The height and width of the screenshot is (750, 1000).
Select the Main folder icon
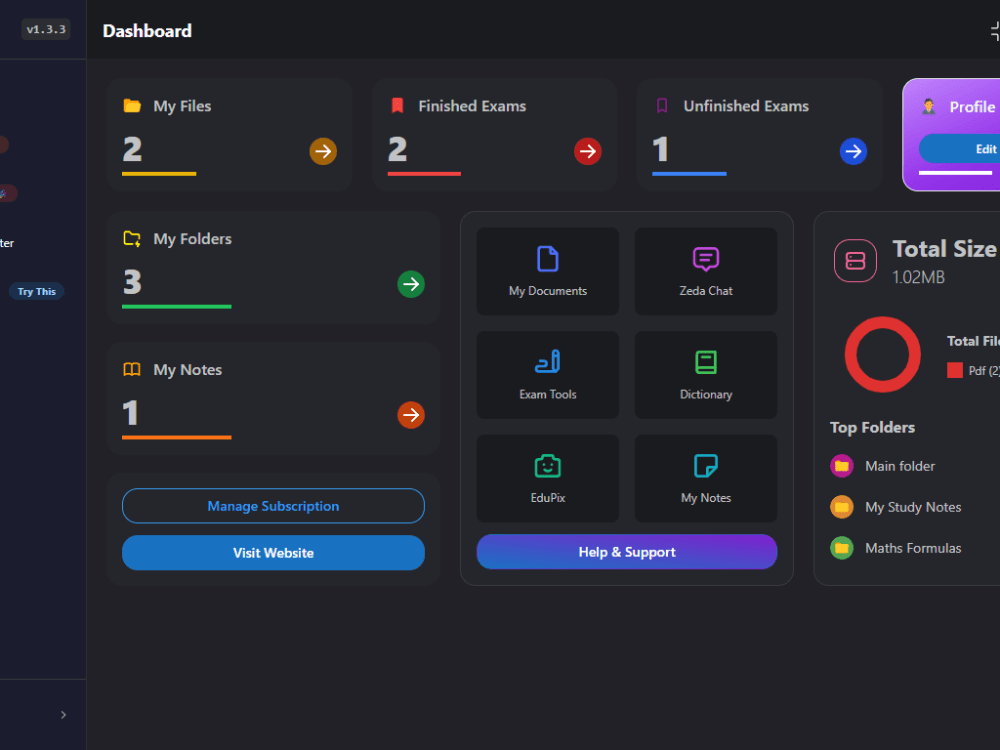click(842, 466)
